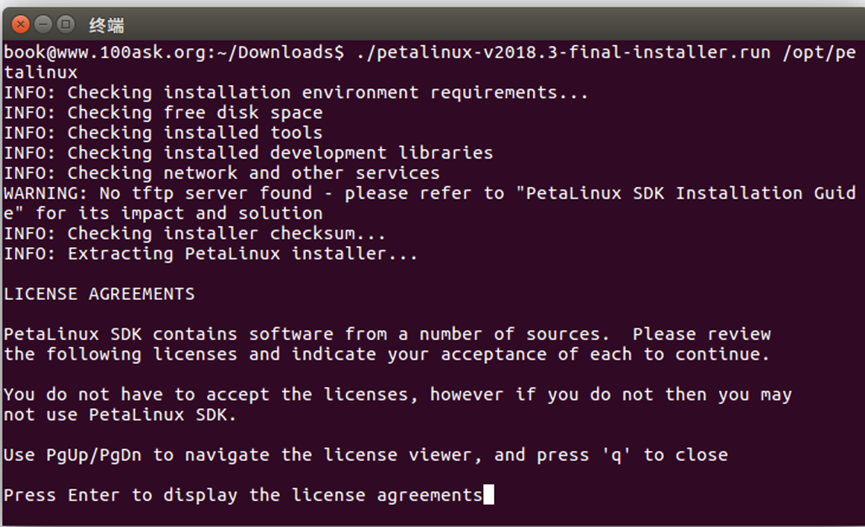Click the 终端 window title

point(106,25)
